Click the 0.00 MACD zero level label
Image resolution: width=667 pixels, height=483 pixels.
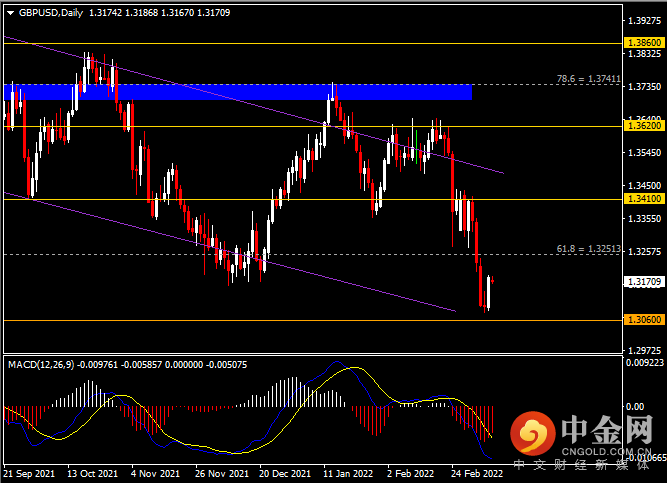pyautogui.click(x=635, y=406)
